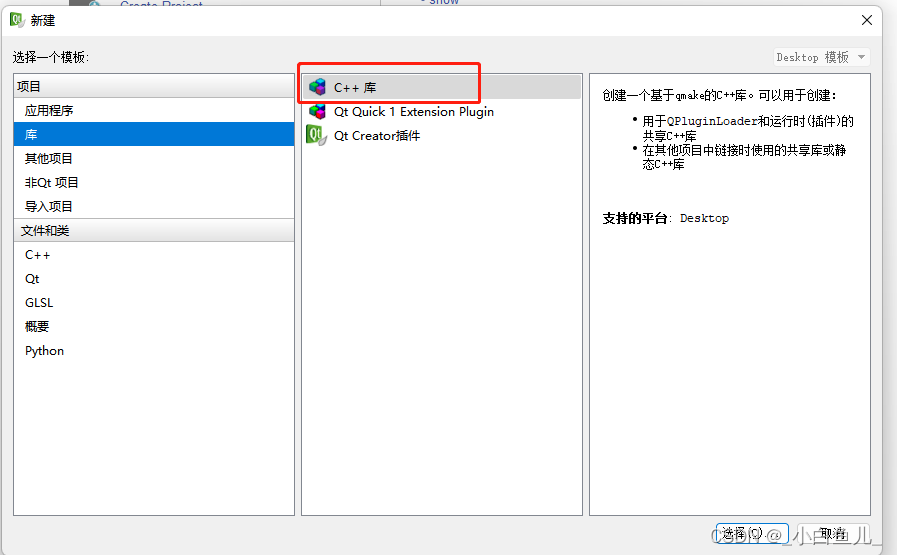Click the 项目 section header
This screenshot has width=897, height=555.
point(154,86)
